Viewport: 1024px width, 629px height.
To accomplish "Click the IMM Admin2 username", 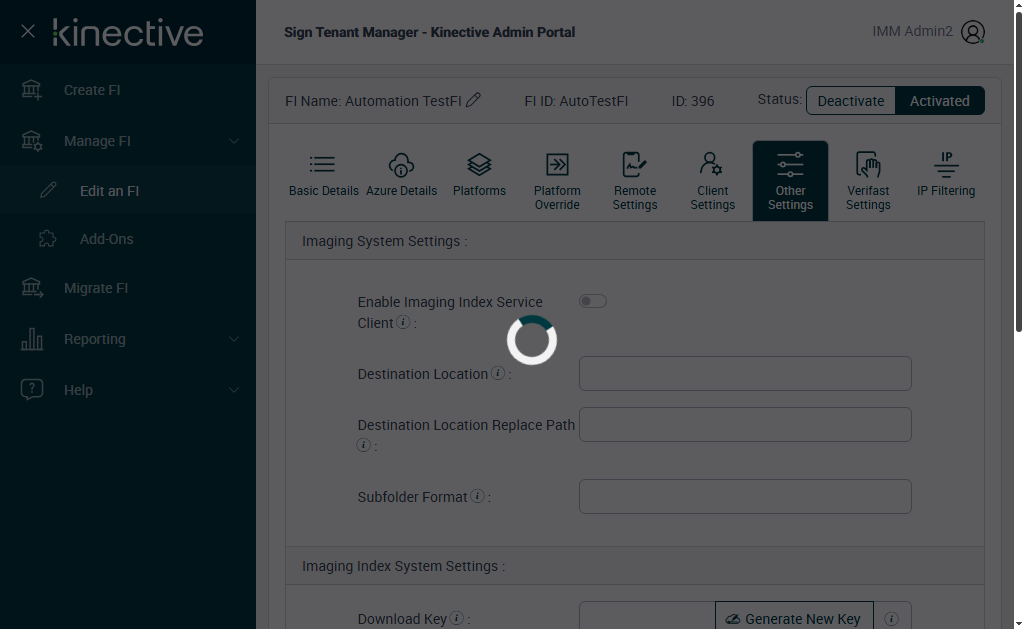I will pyautogui.click(x=912, y=31).
